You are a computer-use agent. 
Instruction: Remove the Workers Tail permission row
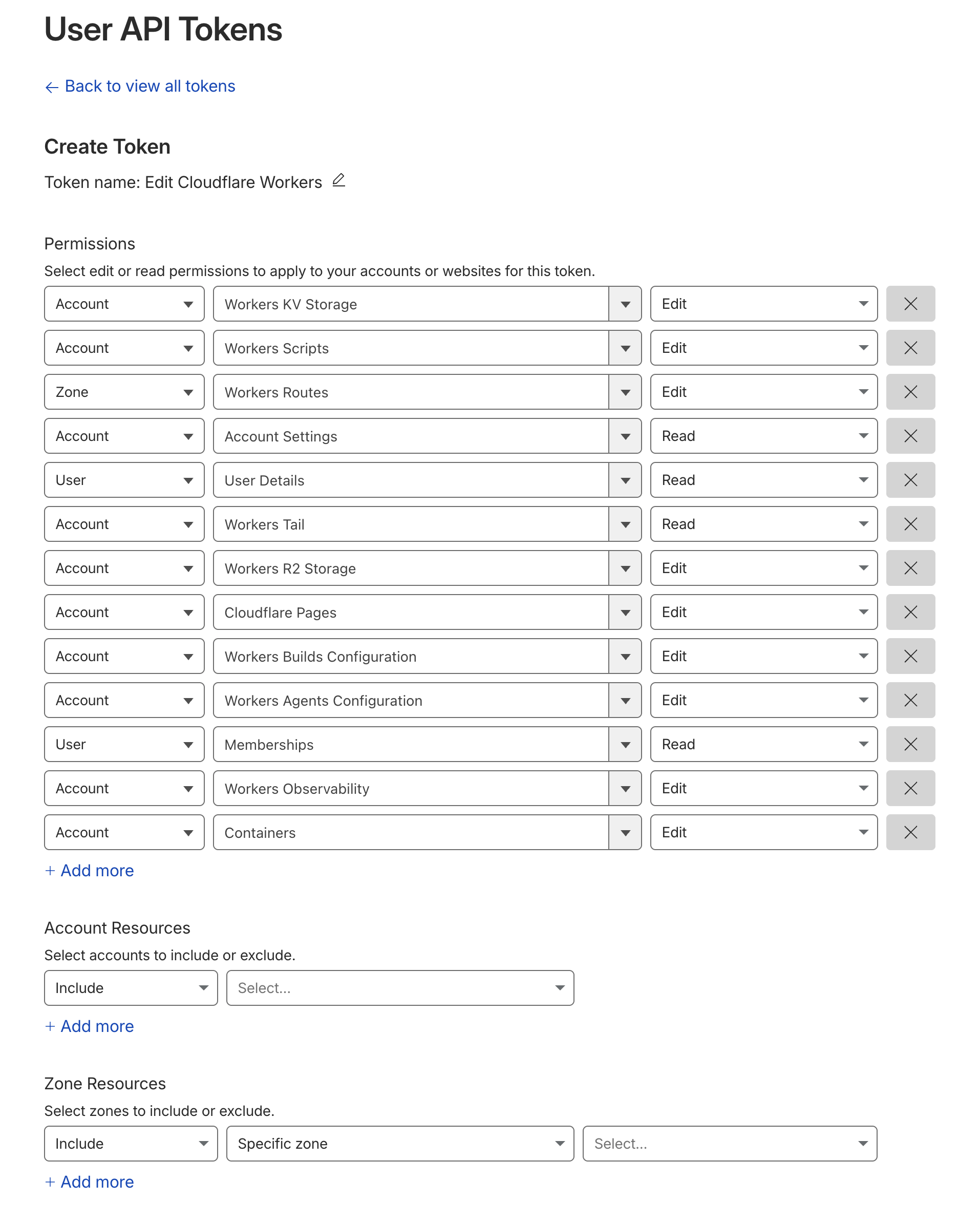coord(910,524)
